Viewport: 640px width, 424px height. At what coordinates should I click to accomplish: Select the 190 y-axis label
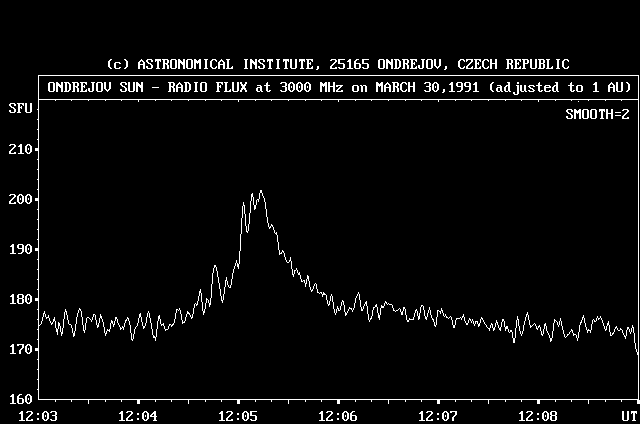[x=19, y=249]
